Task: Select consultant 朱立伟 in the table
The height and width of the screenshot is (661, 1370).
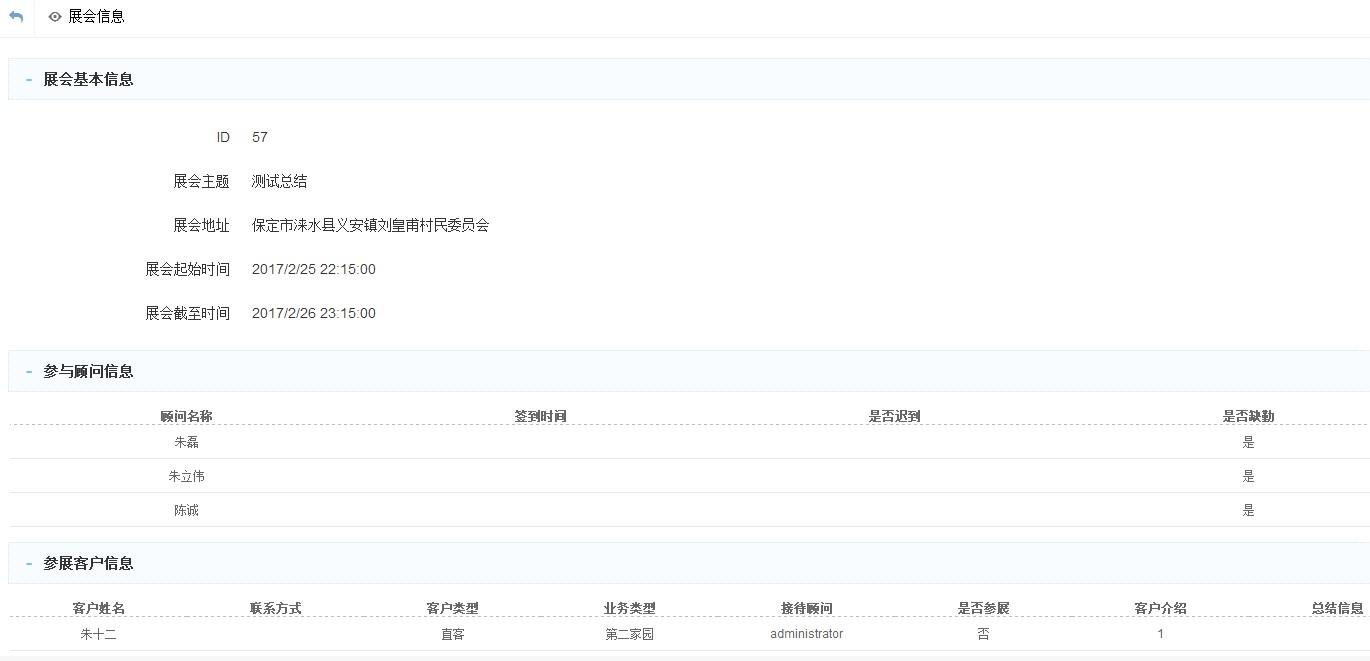Action: pyautogui.click(x=188, y=476)
